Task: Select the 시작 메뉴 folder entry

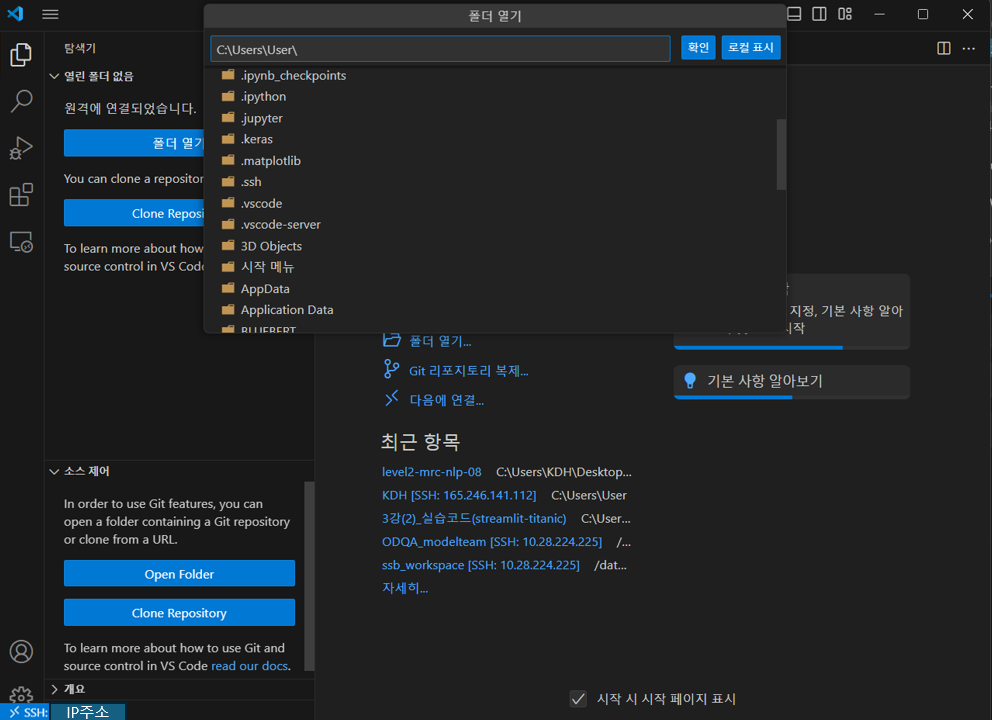Action: pos(495,267)
